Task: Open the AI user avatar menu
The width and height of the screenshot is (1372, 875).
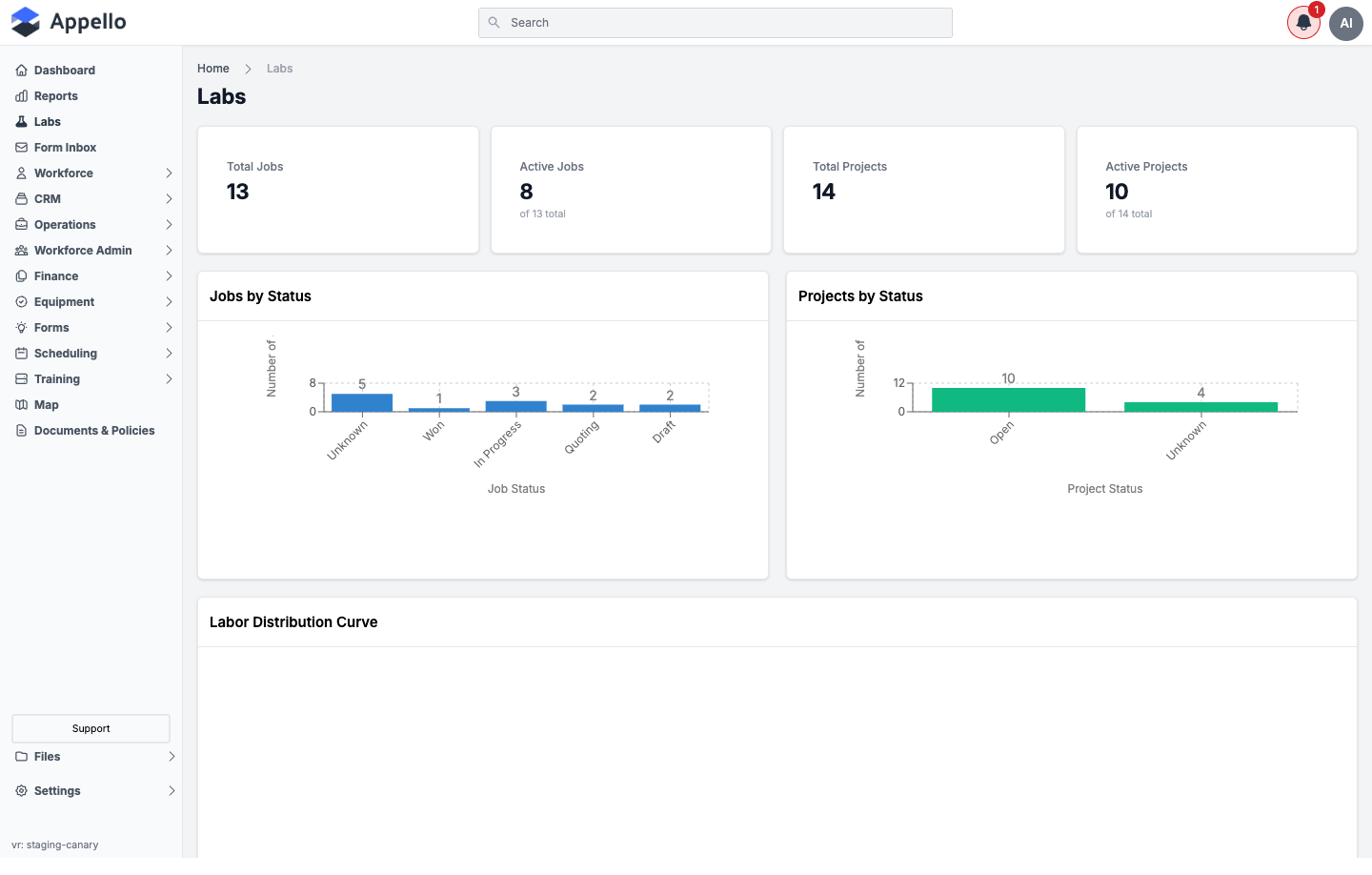Action: [x=1346, y=23]
